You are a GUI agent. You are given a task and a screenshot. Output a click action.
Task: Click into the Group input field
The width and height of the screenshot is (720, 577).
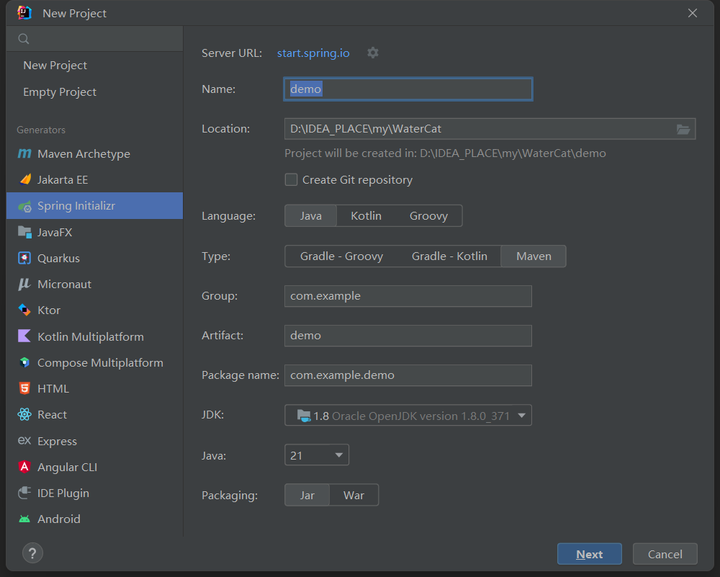tap(408, 296)
